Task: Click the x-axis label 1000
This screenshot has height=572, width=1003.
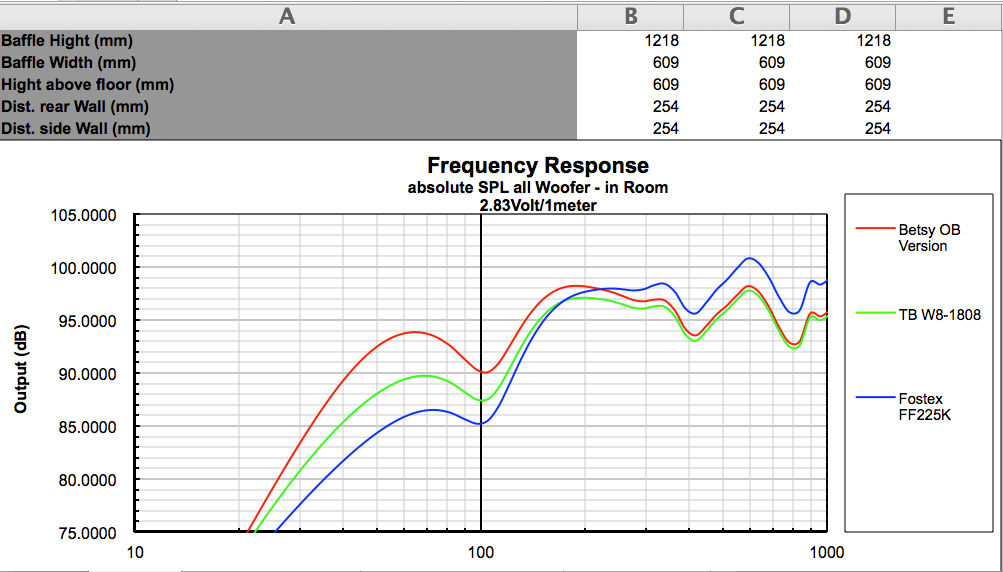Action: (827, 552)
